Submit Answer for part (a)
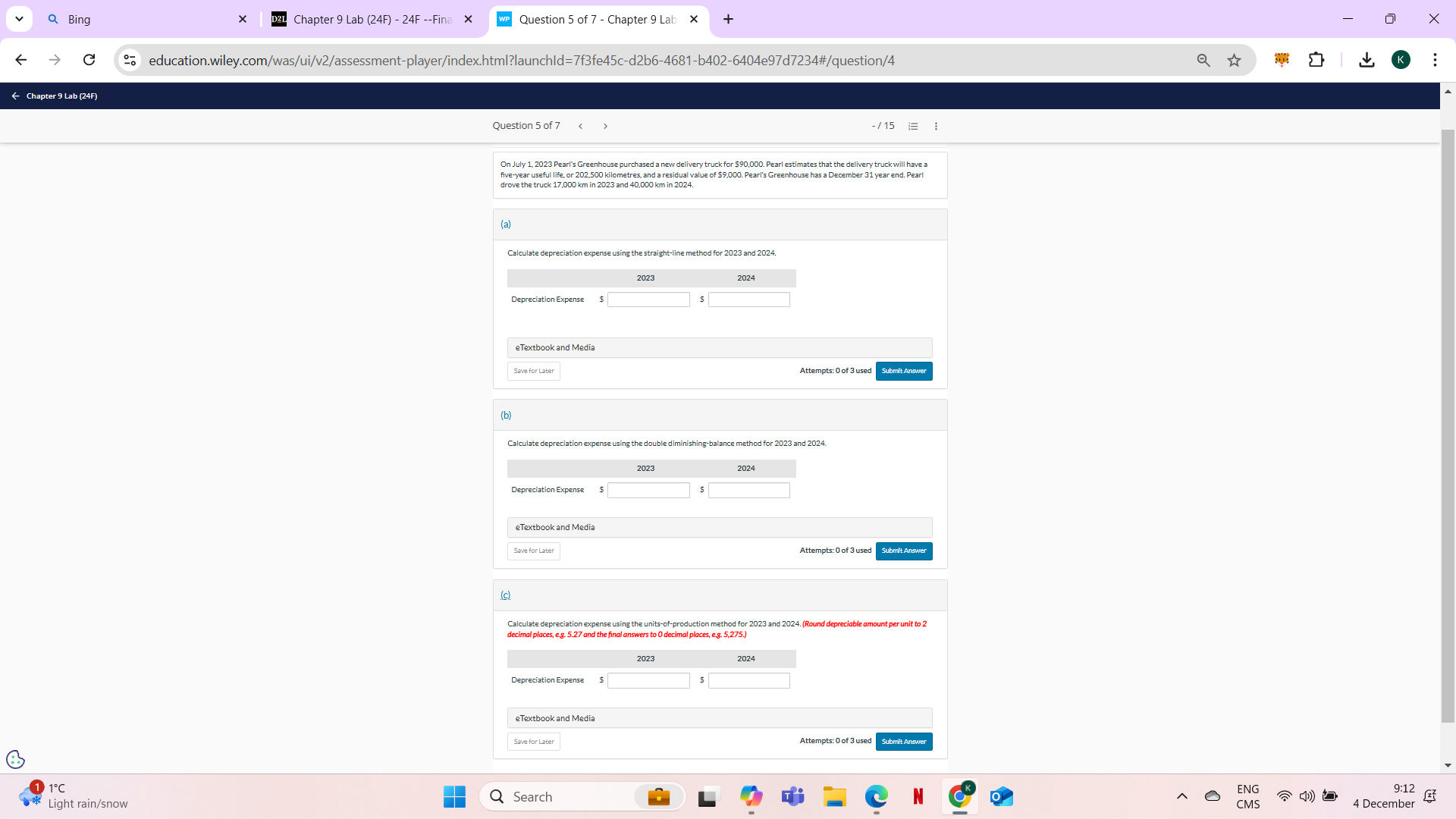The height and width of the screenshot is (819, 1456). point(903,371)
